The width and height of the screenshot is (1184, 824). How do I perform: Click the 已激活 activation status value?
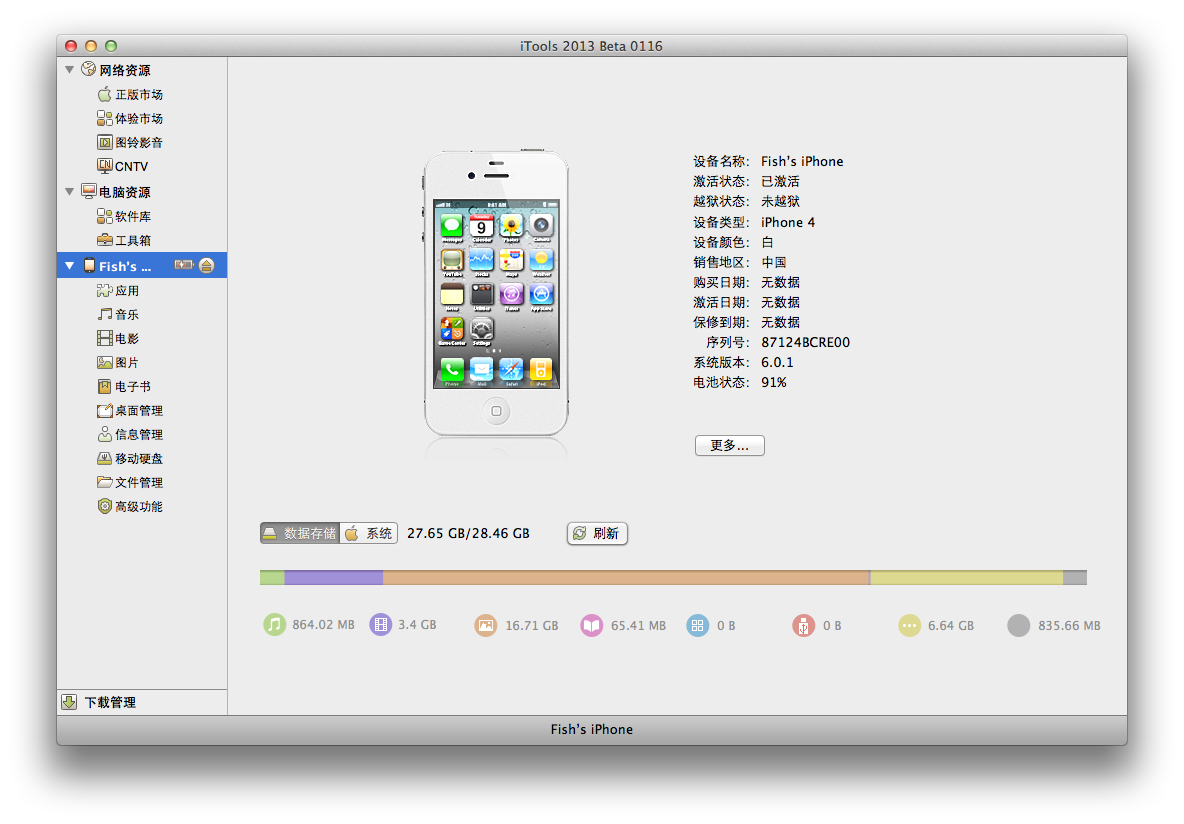(x=780, y=181)
